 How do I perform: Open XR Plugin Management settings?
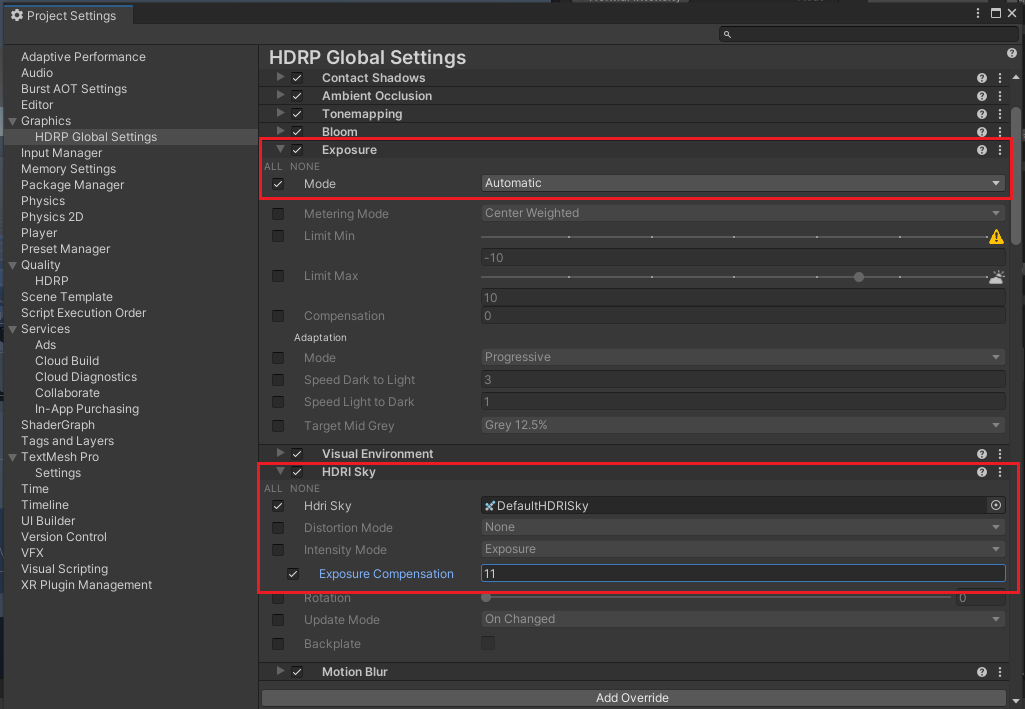click(x=86, y=585)
